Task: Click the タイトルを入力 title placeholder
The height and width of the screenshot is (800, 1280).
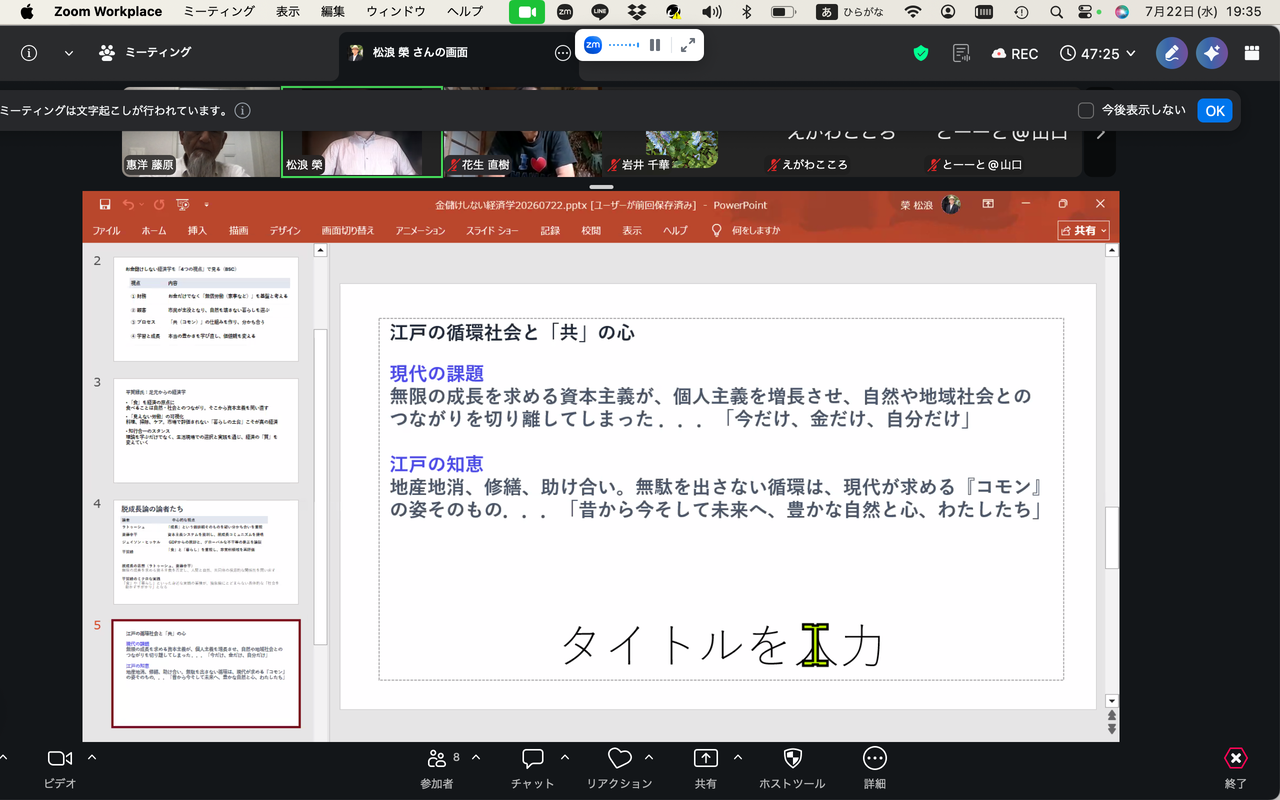Action: click(721, 645)
